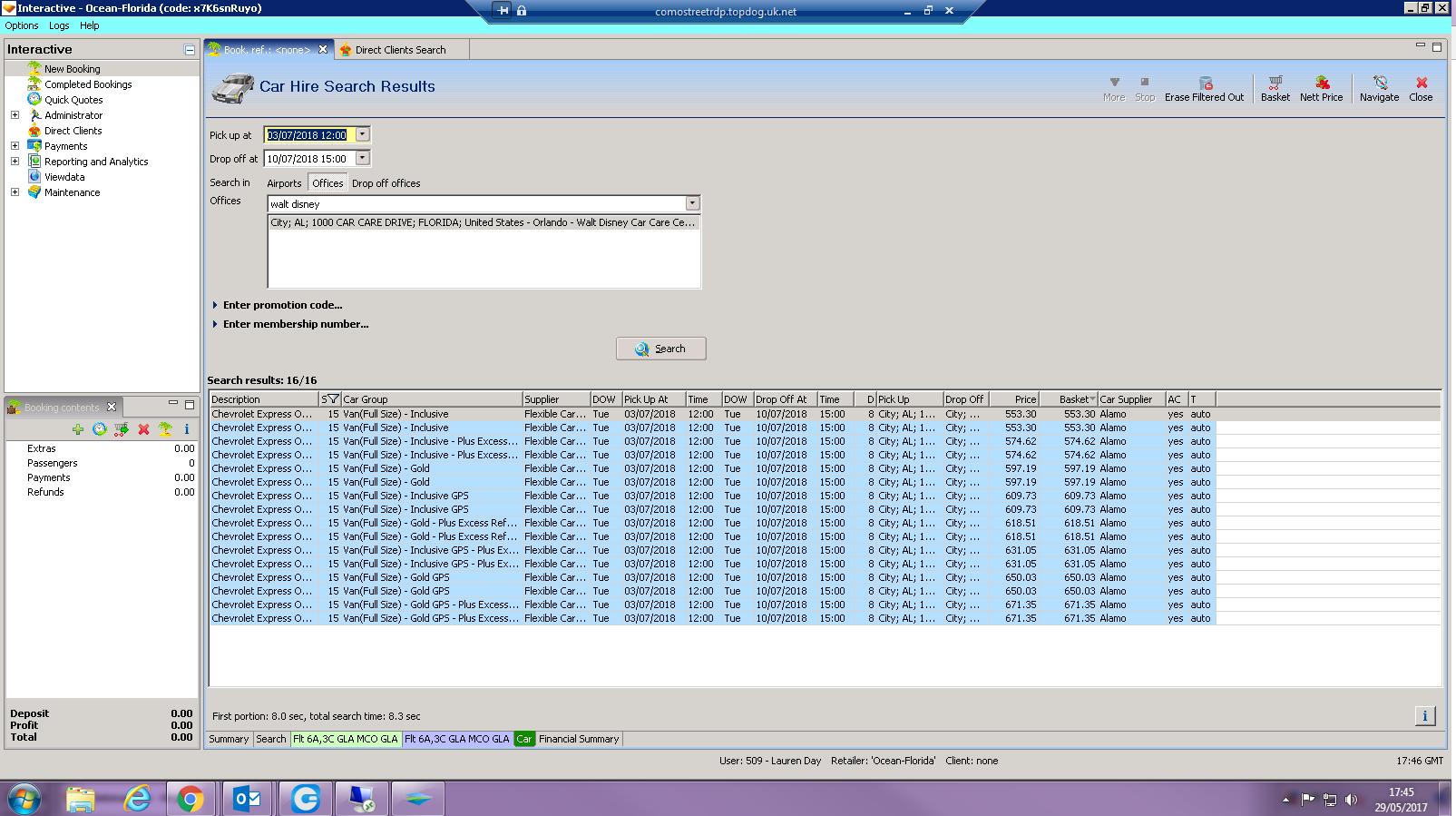The image size is (1456, 816).
Task: Click the Search button
Action: tap(660, 349)
